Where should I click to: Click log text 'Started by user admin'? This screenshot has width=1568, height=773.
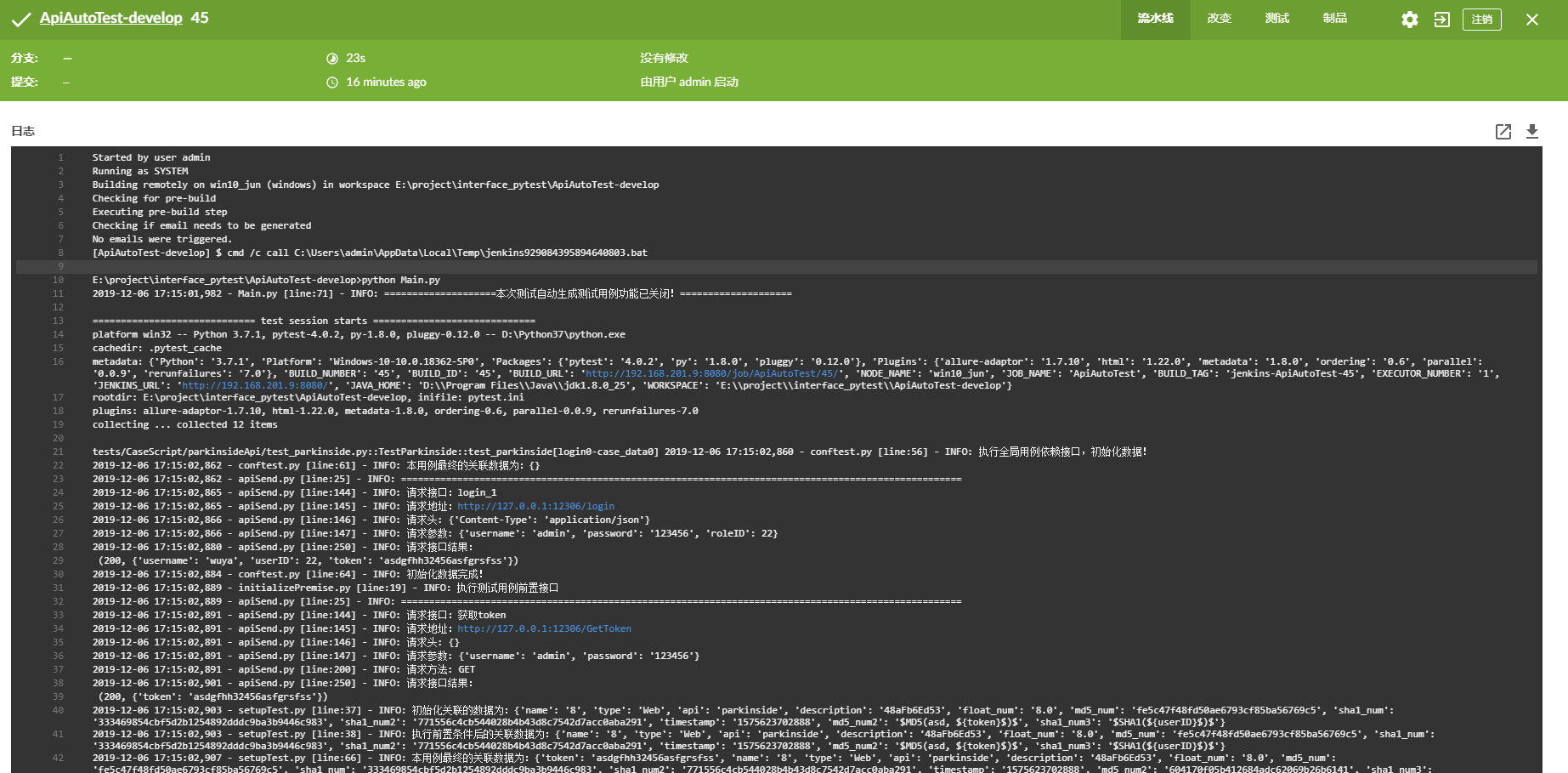pyautogui.click(x=151, y=157)
